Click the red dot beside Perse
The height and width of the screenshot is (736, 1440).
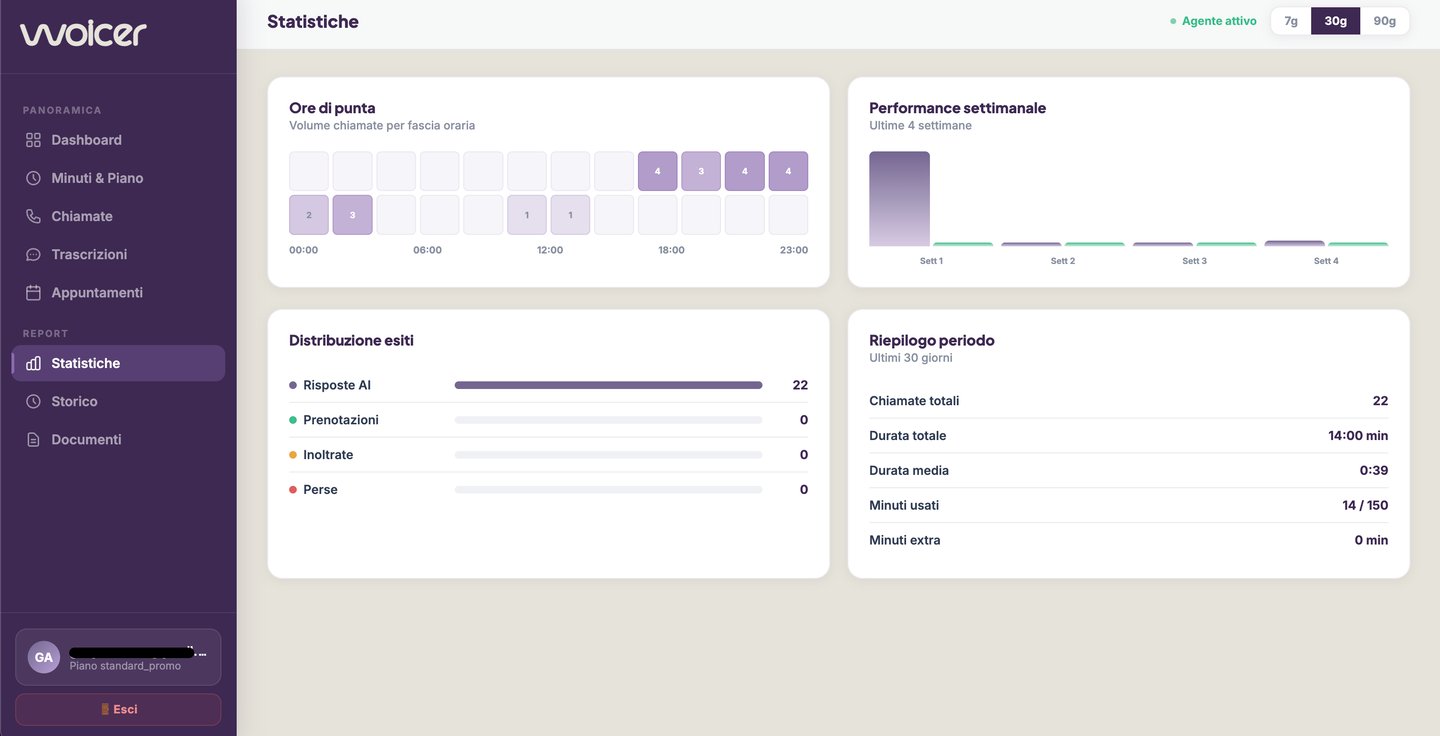coord(293,490)
